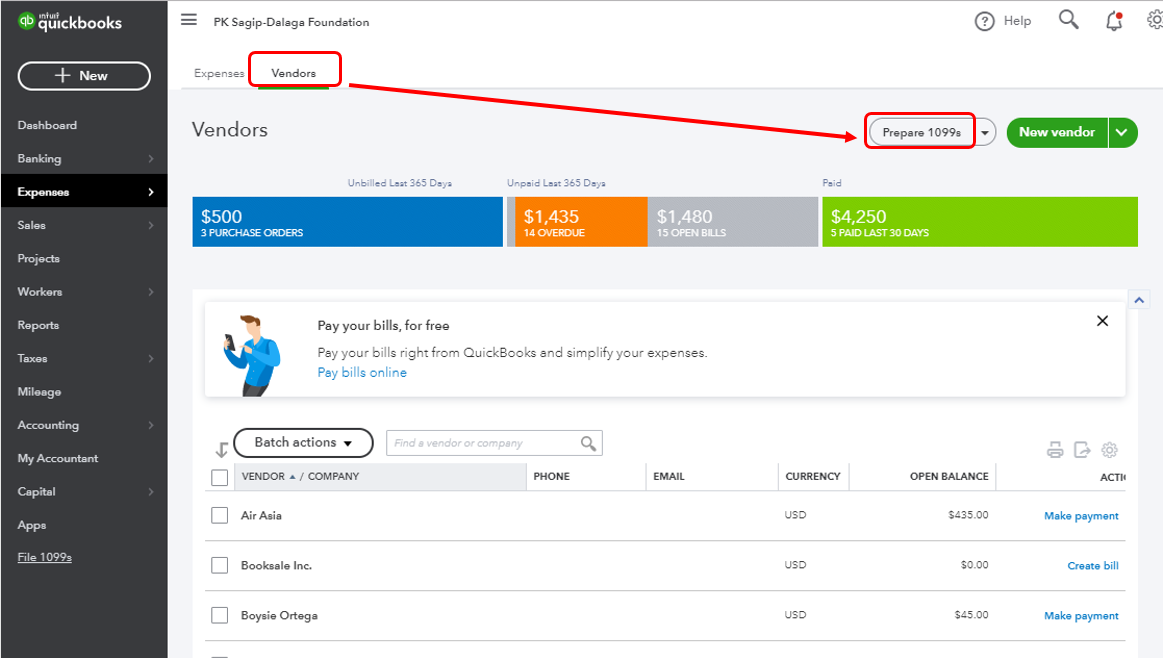Open Apps in sidebar
1163x658 pixels.
[32, 525]
